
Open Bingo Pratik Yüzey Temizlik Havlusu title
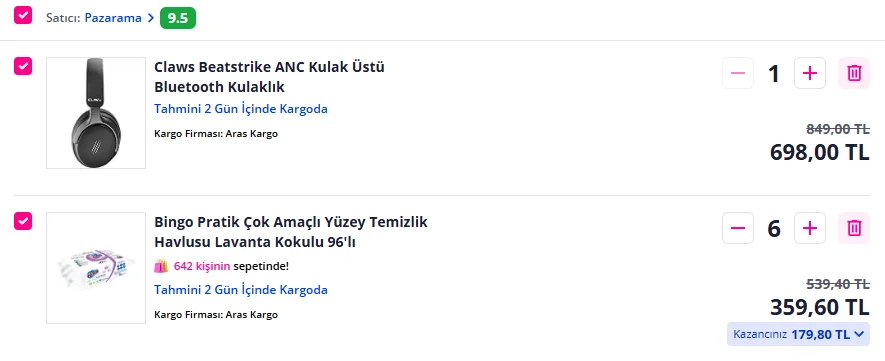tap(291, 232)
